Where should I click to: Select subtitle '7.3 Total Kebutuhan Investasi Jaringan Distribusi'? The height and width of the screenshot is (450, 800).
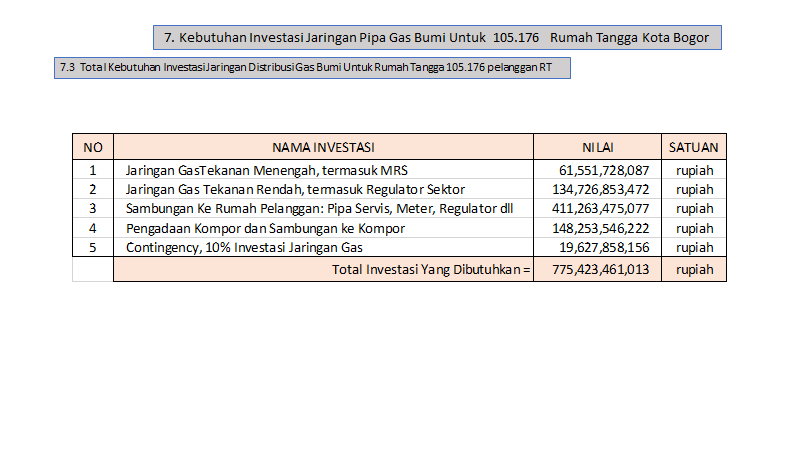312,68
